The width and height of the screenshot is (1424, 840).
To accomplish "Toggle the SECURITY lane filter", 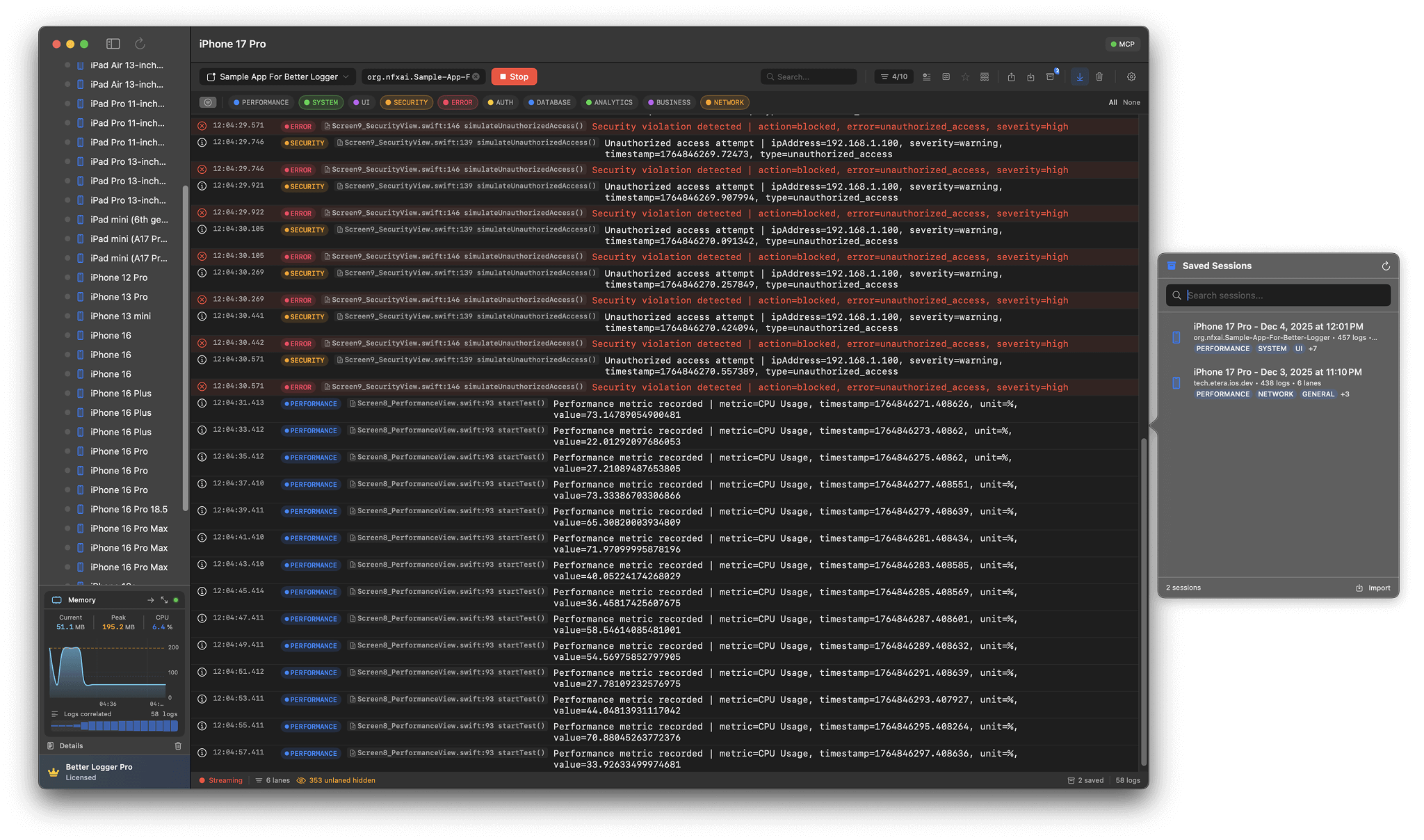I will click(406, 102).
